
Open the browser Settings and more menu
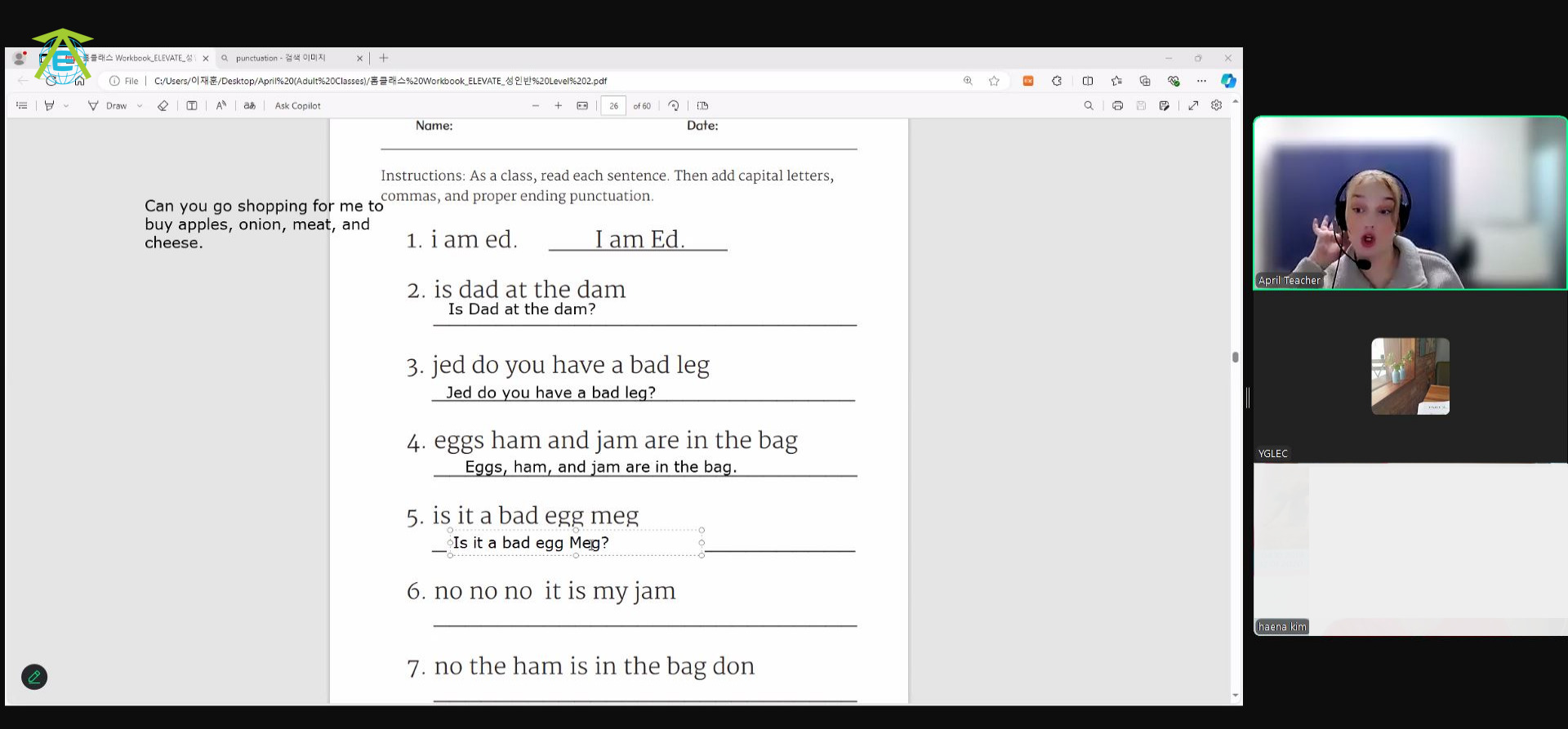click(1201, 81)
